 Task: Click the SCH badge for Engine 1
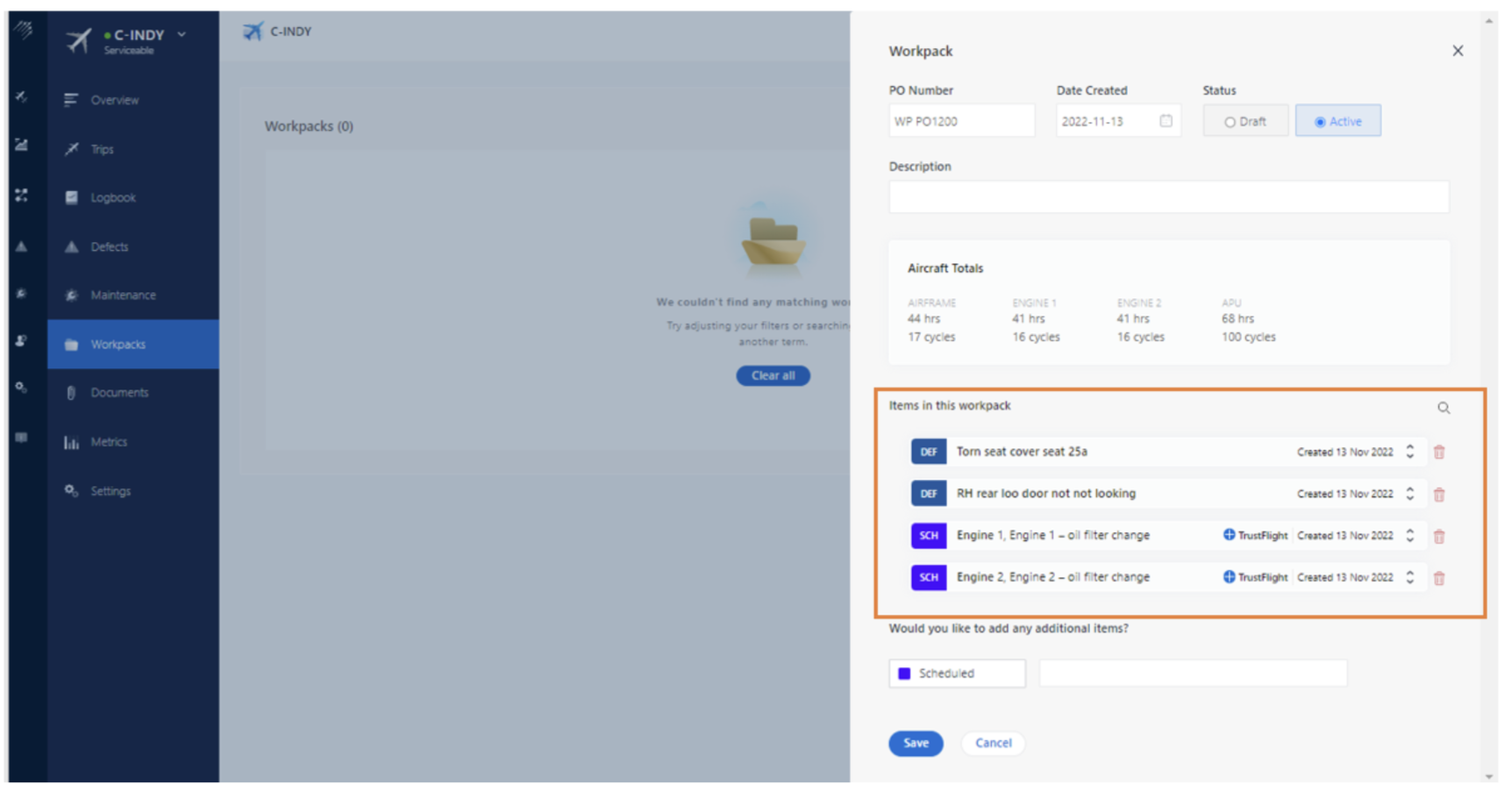tap(928, 536)
